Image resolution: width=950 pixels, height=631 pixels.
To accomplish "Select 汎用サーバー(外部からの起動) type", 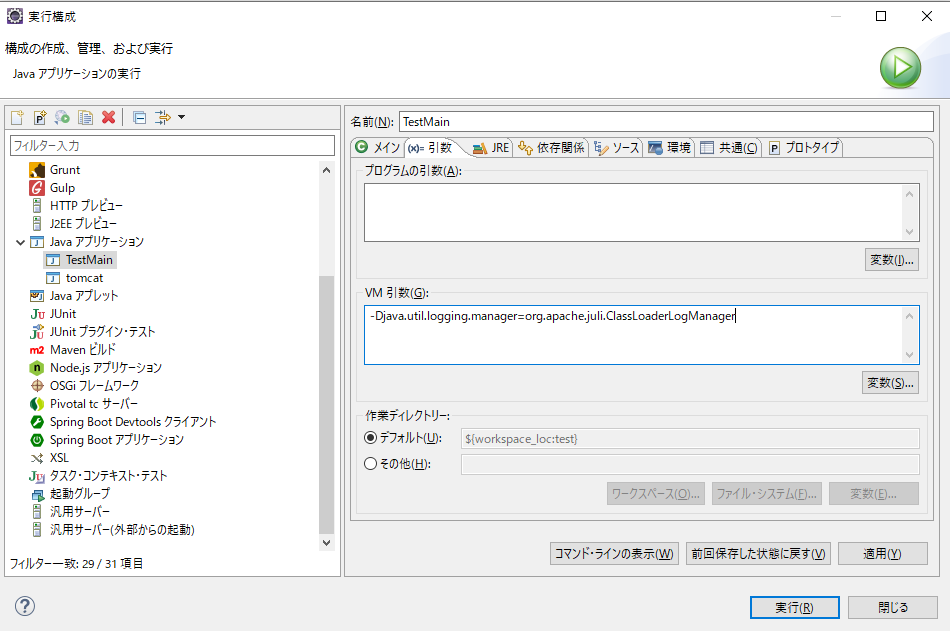I will [x=122, y=530].
